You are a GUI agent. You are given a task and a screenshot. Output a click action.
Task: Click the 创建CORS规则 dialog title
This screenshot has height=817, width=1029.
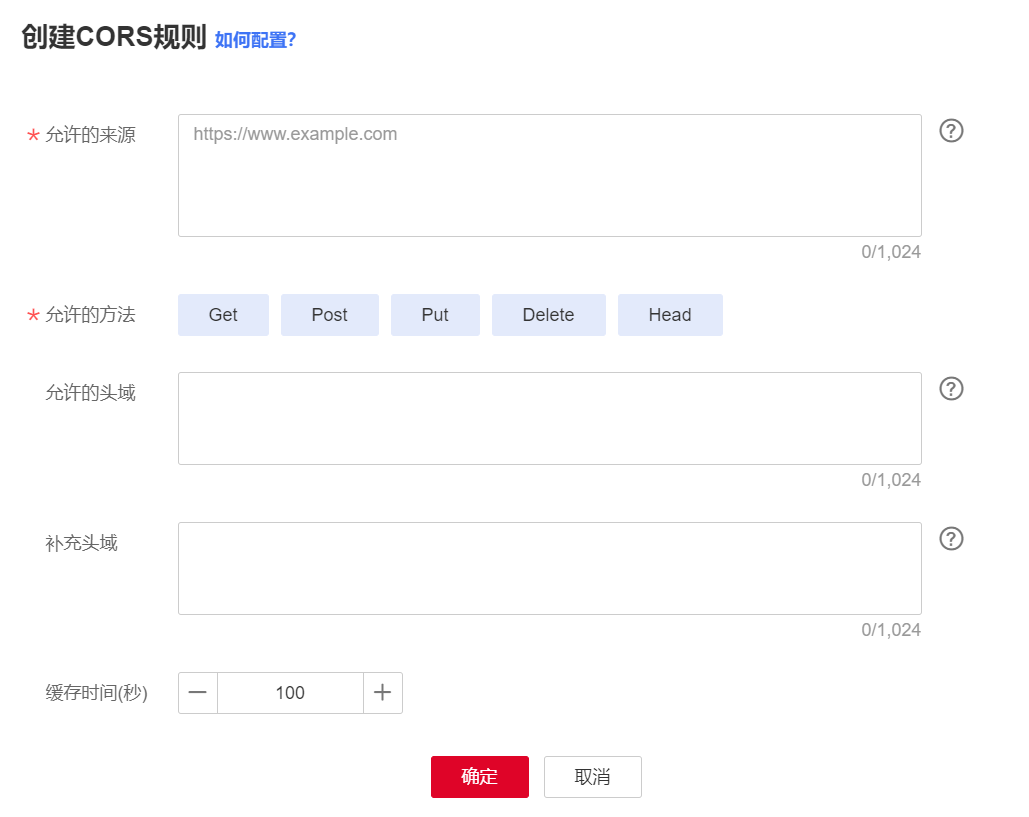point(113,39)
